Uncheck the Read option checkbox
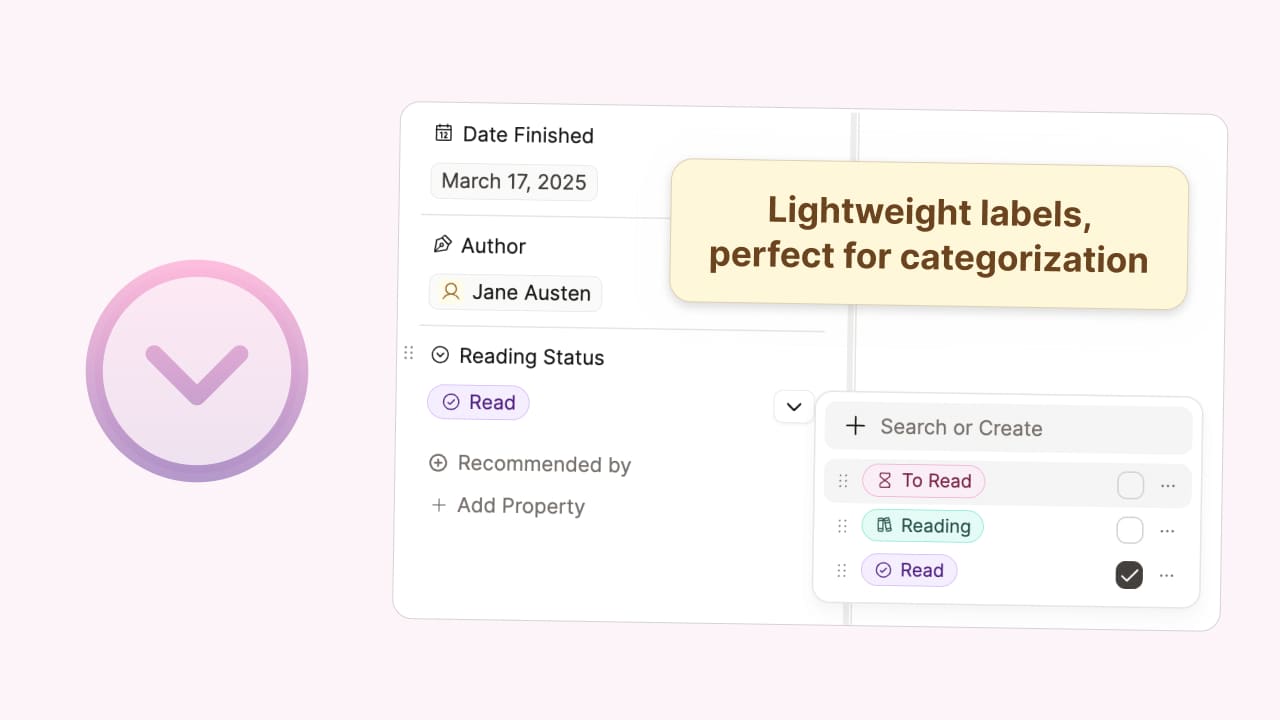The height and width of the screenshot is (720, 1280). click(x=1129, y=574)
